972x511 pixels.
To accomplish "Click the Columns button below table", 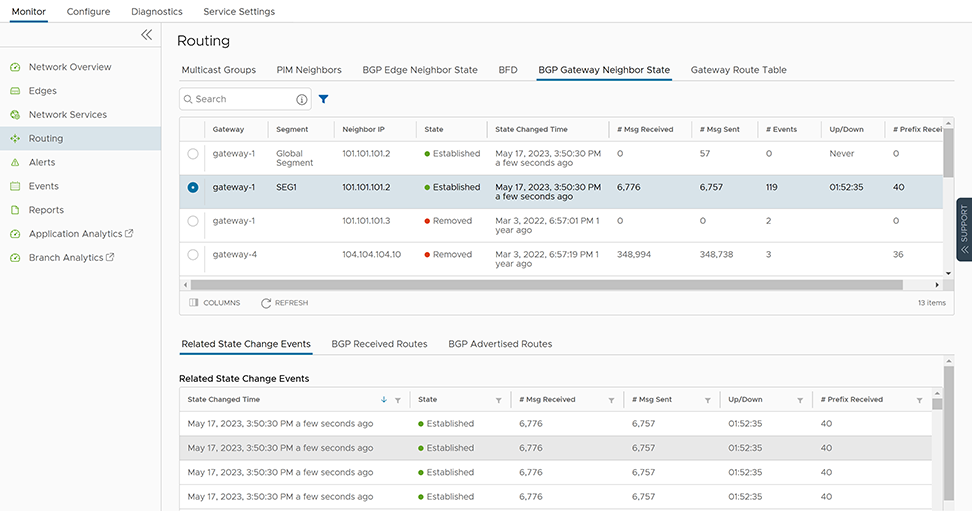I will click(x=214, y=303).
